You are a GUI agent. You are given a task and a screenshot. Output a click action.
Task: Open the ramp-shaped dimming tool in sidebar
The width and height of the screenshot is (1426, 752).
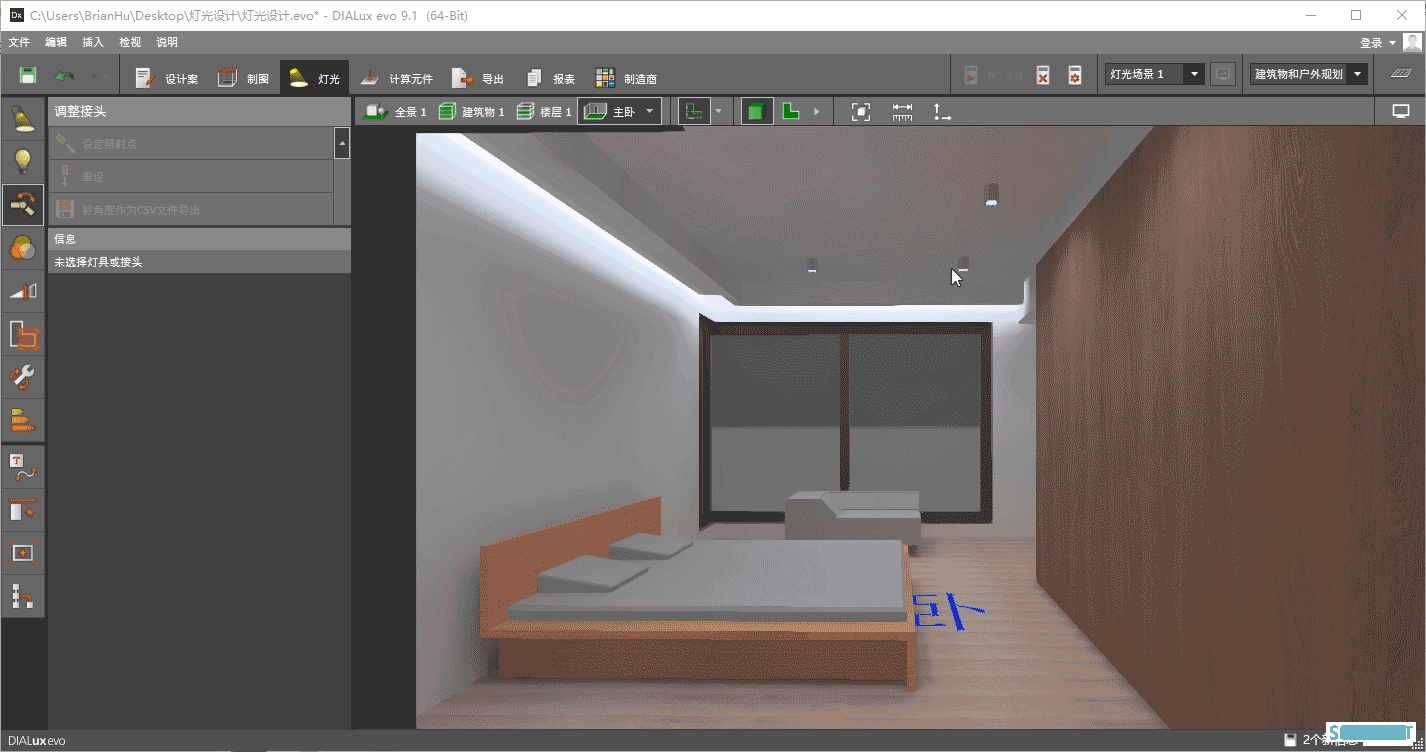[x=23, y=291]
